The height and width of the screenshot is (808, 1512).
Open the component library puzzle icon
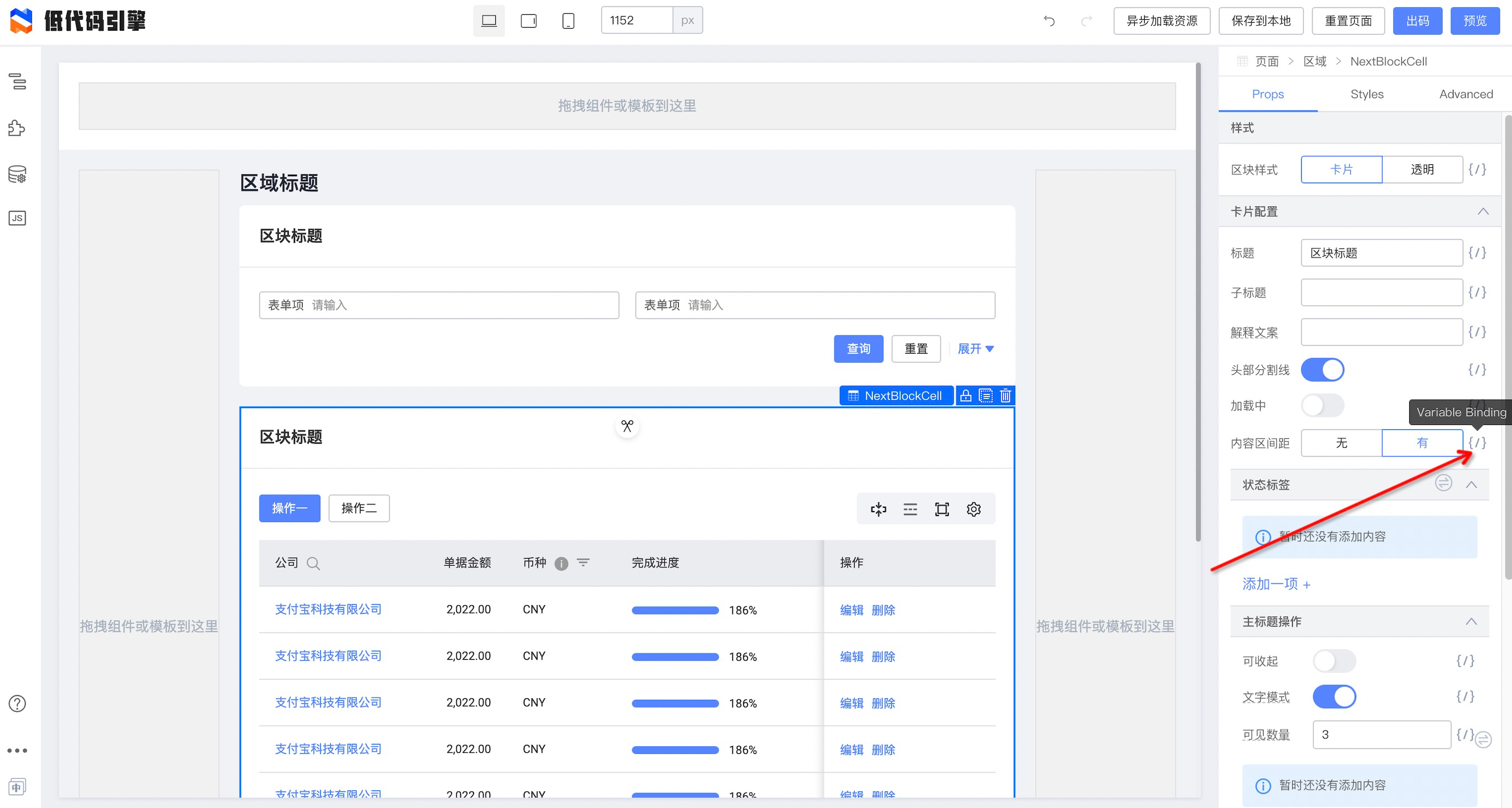pyautogui.click(x=18, y=128)
